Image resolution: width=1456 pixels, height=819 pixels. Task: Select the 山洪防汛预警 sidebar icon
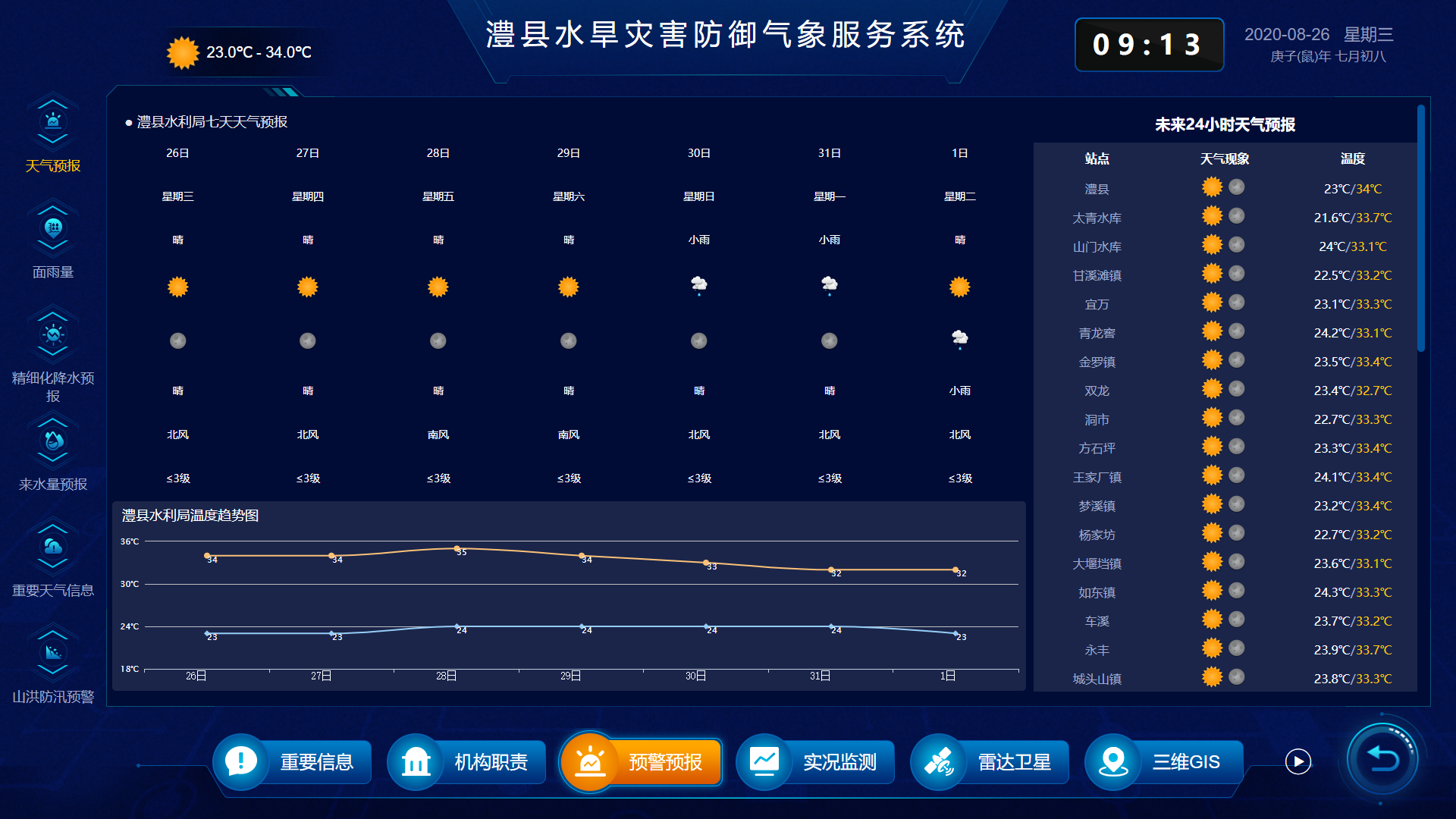[52, 651]
